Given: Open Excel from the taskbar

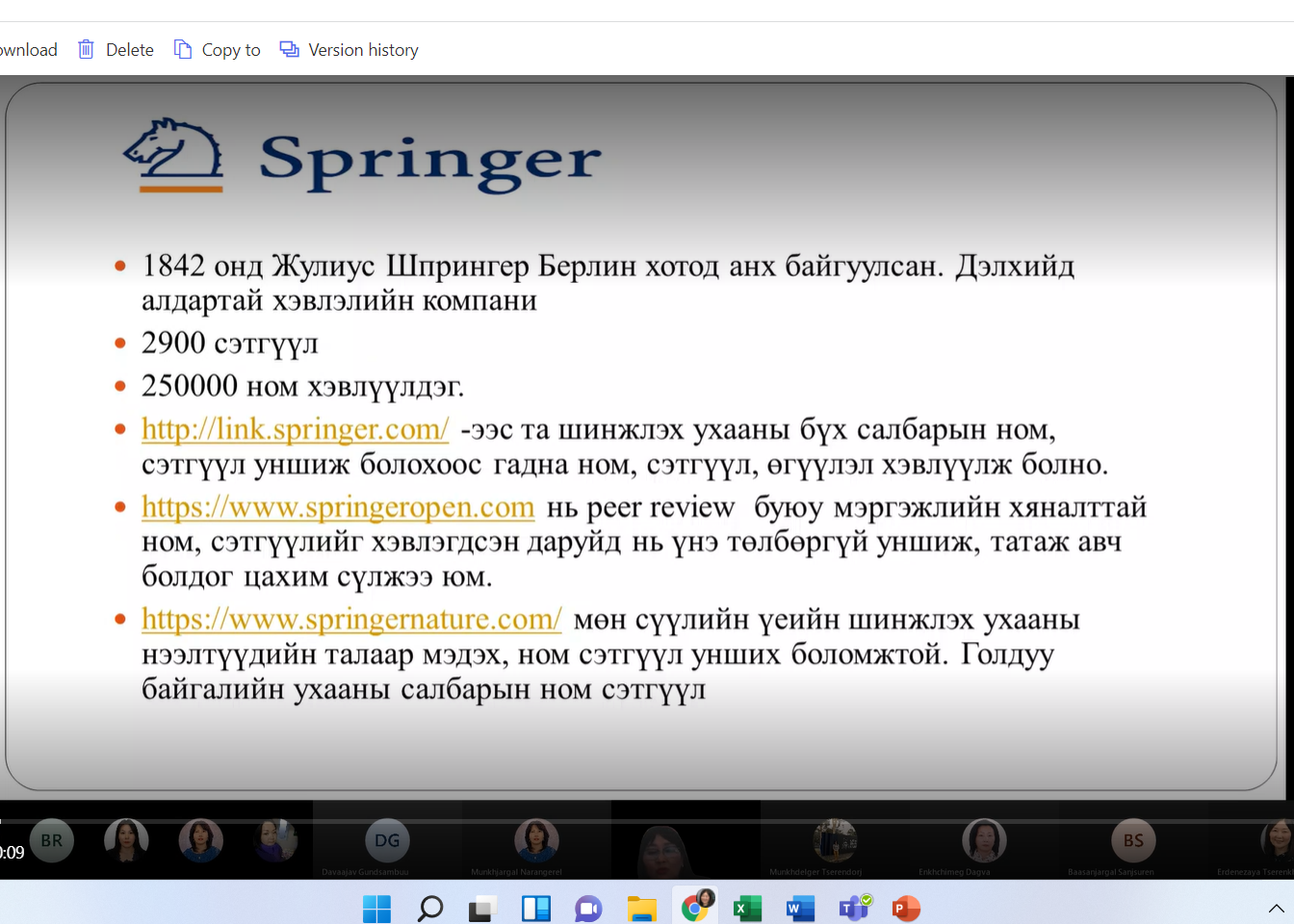Looking at the screenshot, I should click(747, 909).
